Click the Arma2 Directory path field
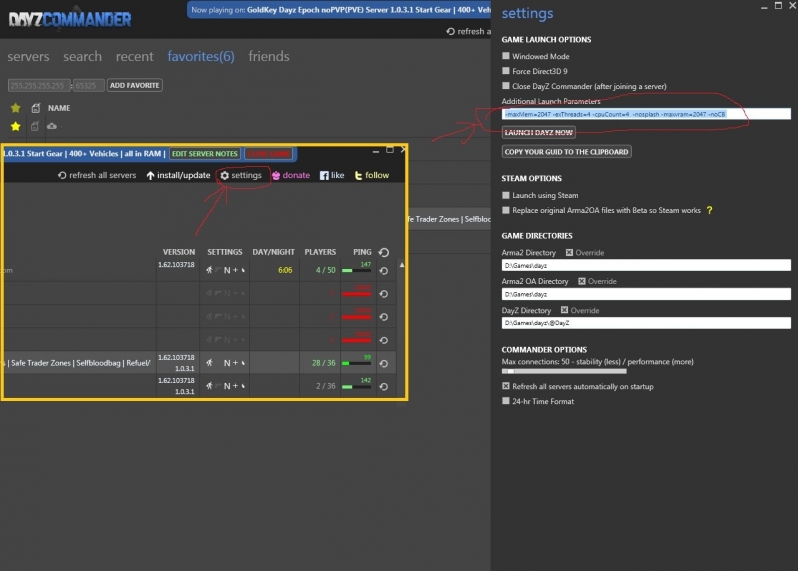Image resolution: width=798 pixels, height=571 pixels. (x=646, y=265)
